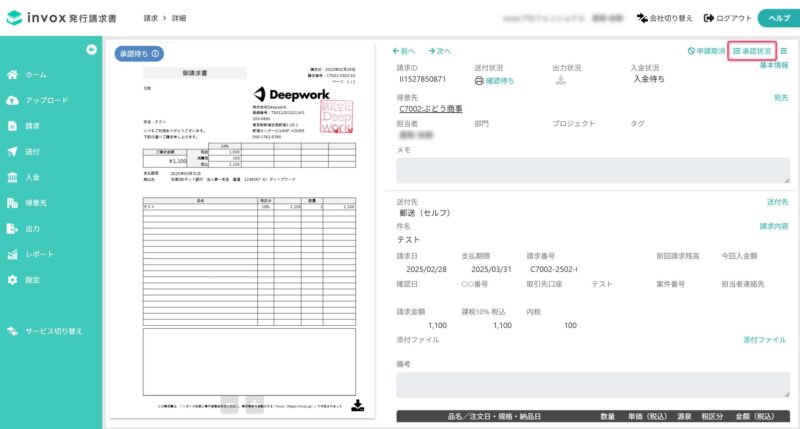Viewport: 800px width, 429px height.
Task: Open the hamburger menu beside 承認状況
Action: (784, 51)
